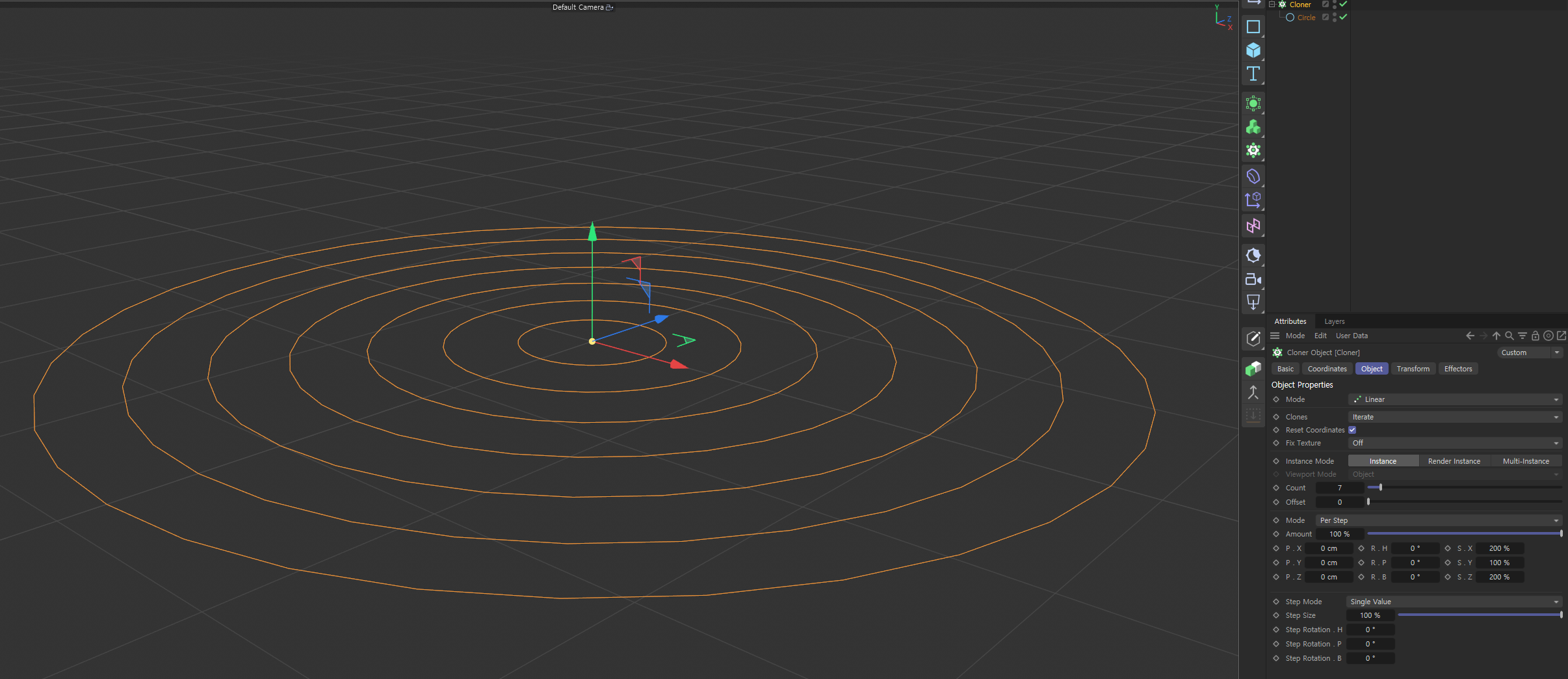Click the search icon in Attributes toolbar
1568x679 pixels.
(x=1509, y=336)
